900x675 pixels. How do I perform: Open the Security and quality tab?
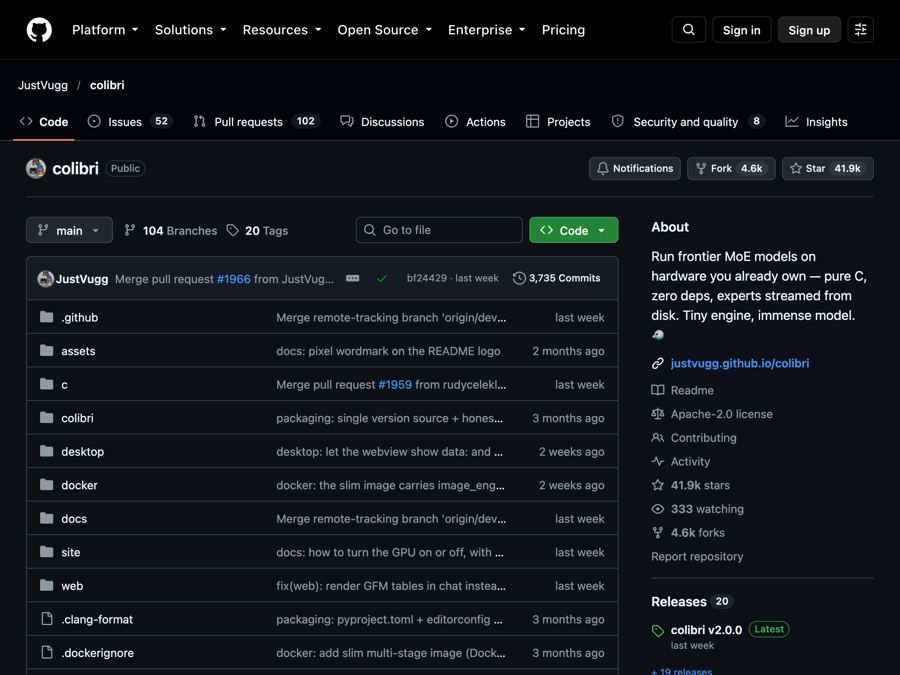coord(688,122)
